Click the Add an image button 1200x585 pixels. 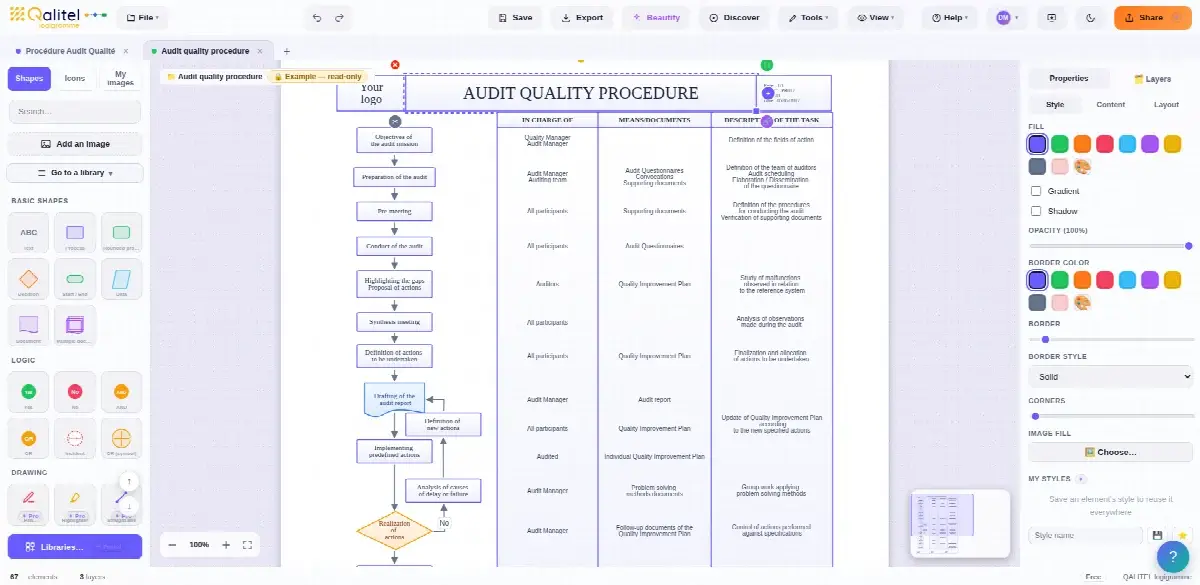tap(75, 144)
